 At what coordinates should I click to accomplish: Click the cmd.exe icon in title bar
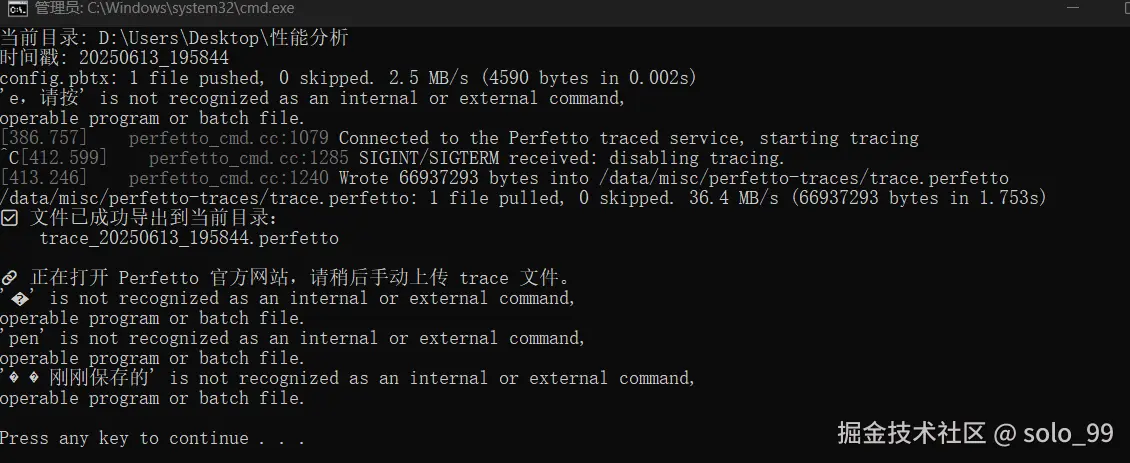(18, 9)
